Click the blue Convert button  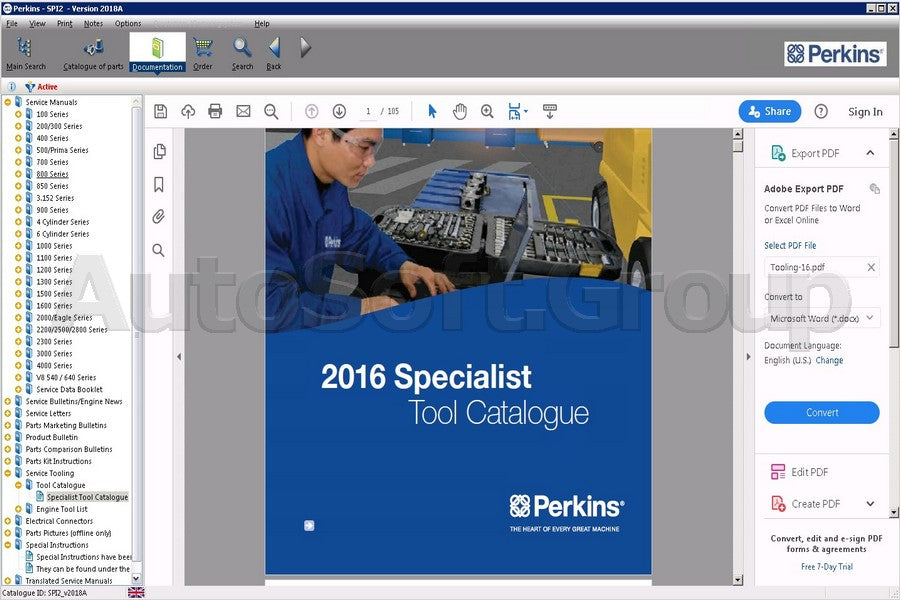tap(821, 412)
